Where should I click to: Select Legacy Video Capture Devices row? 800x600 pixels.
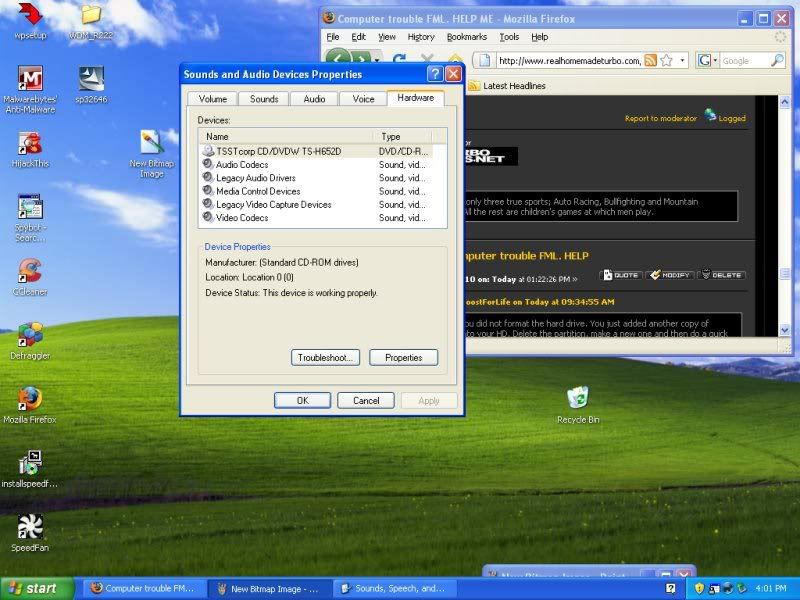tap(316, 204)
